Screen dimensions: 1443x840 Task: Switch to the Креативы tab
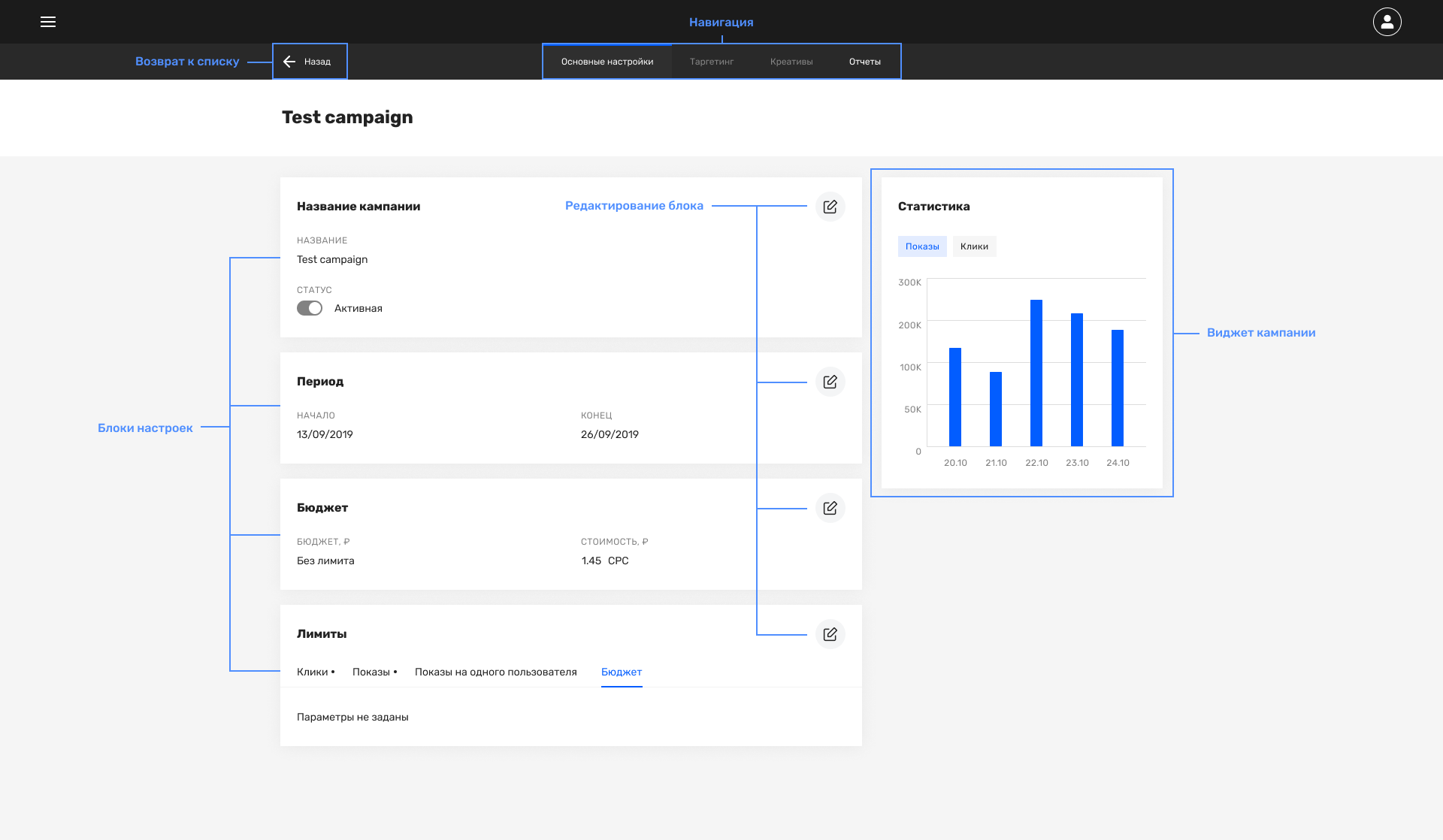[791, 62]
